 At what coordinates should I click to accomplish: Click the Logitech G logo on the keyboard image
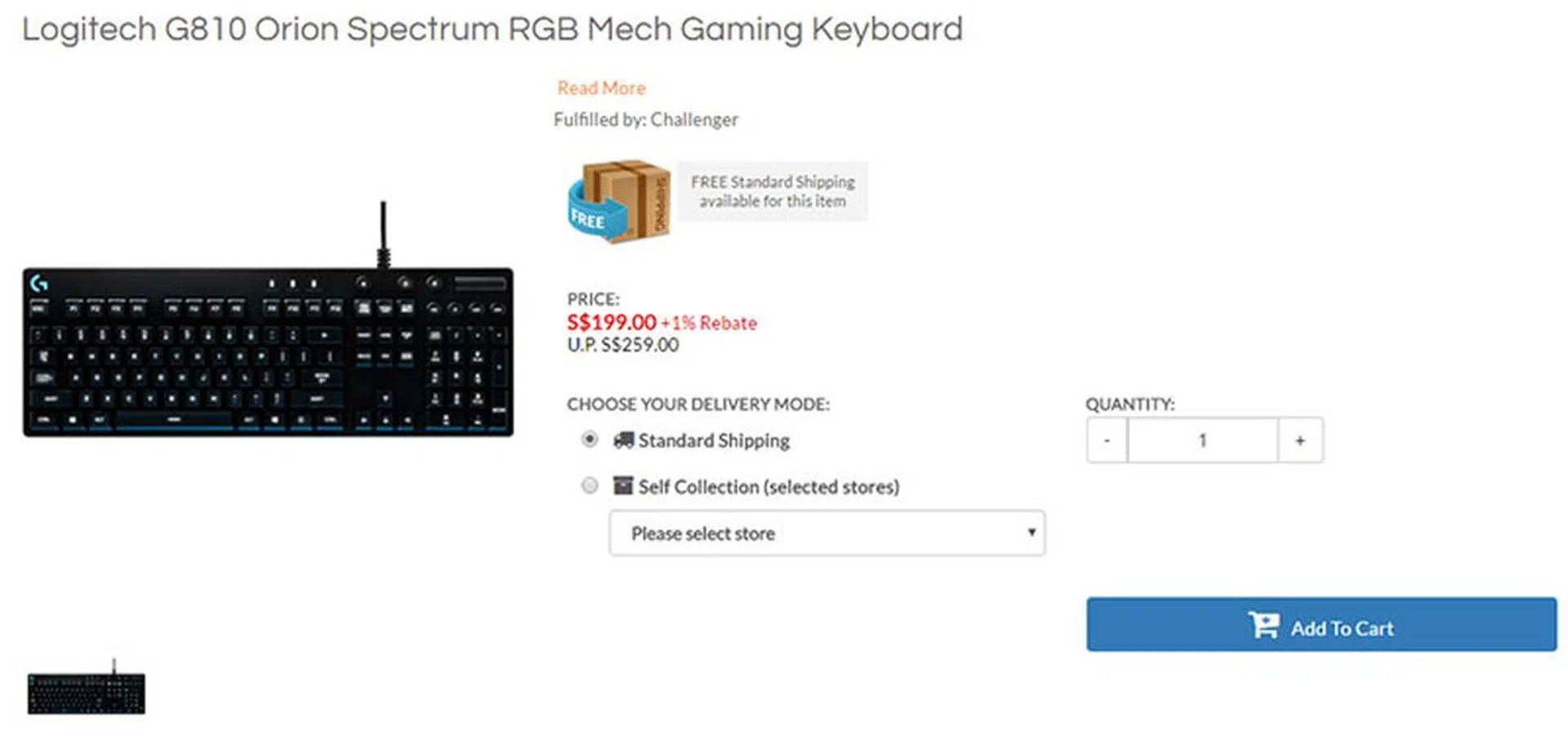pyautogui.click(x=38, y=284)
